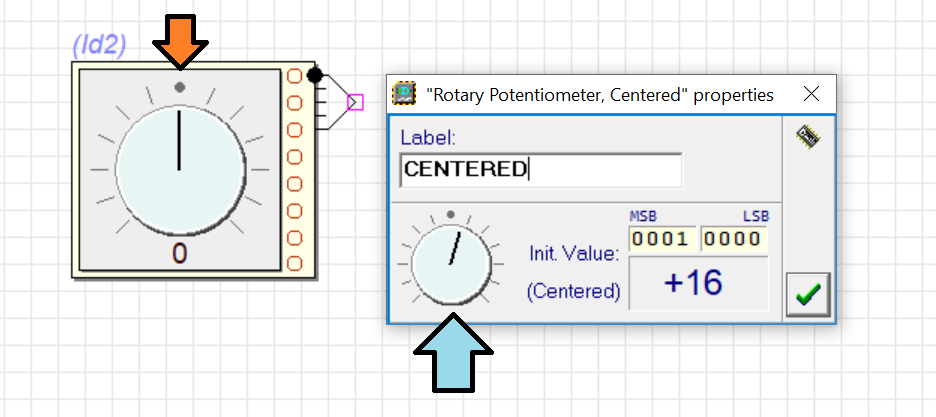Click the large rotary potentiometer knob on canvas
This screenshot has width=936, height=417.
coord(180,171)
